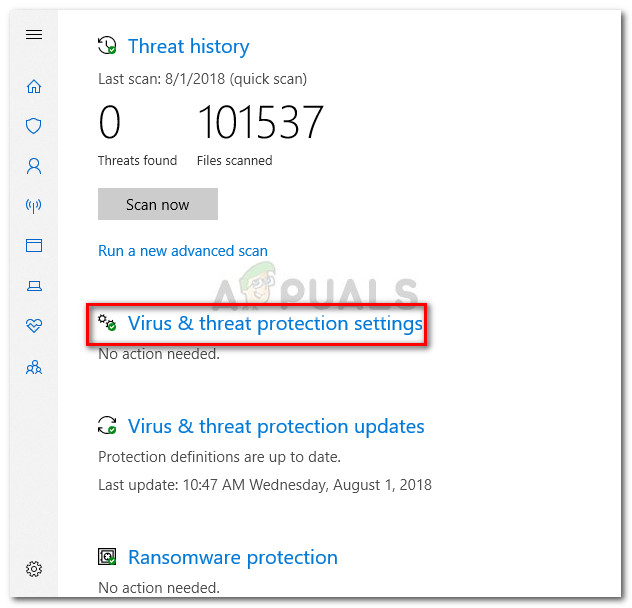Expand the hamburger navigation menu
The width and height of the screenshot is (632, 608).
coord(34,35)
